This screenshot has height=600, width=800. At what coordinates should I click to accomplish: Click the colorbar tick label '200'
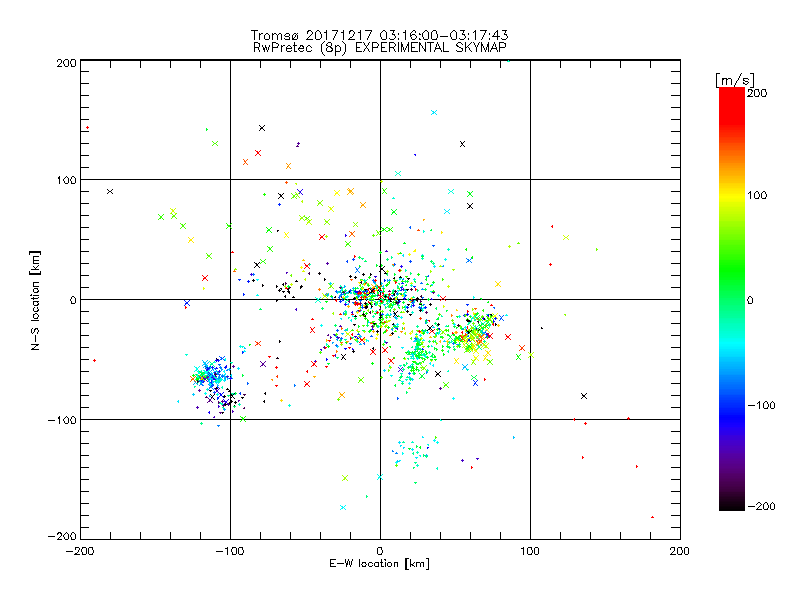click(x=757, y=93)
